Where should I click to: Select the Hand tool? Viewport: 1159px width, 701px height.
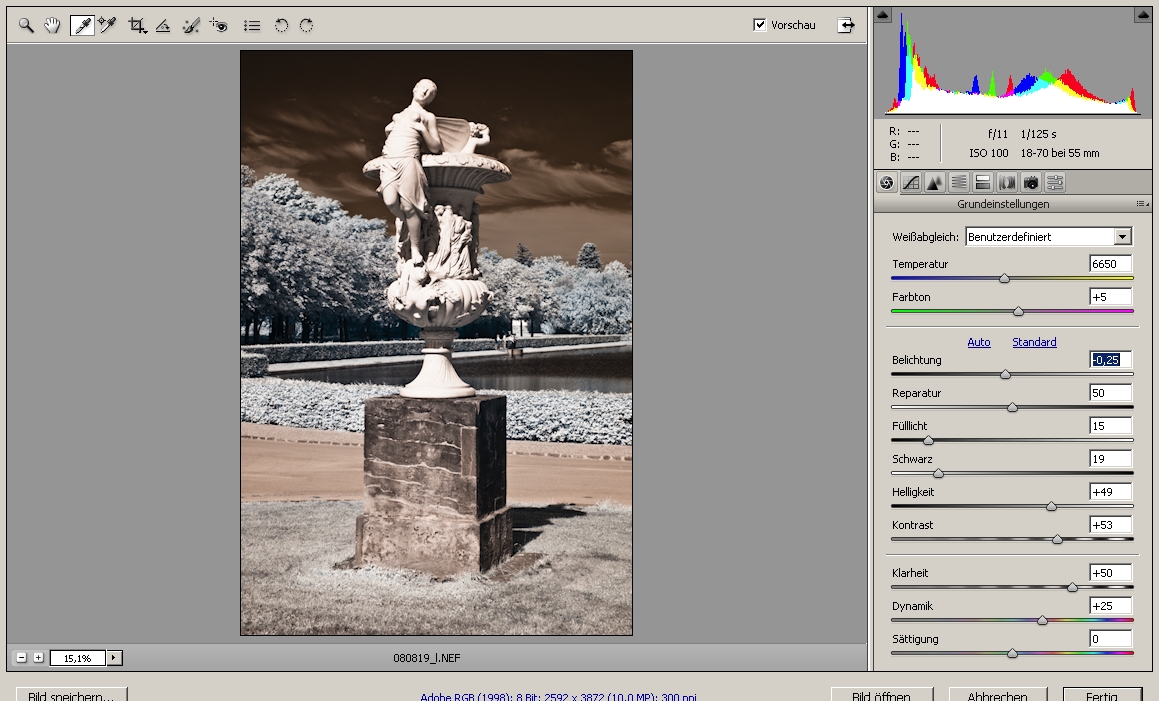coord(52,25)
